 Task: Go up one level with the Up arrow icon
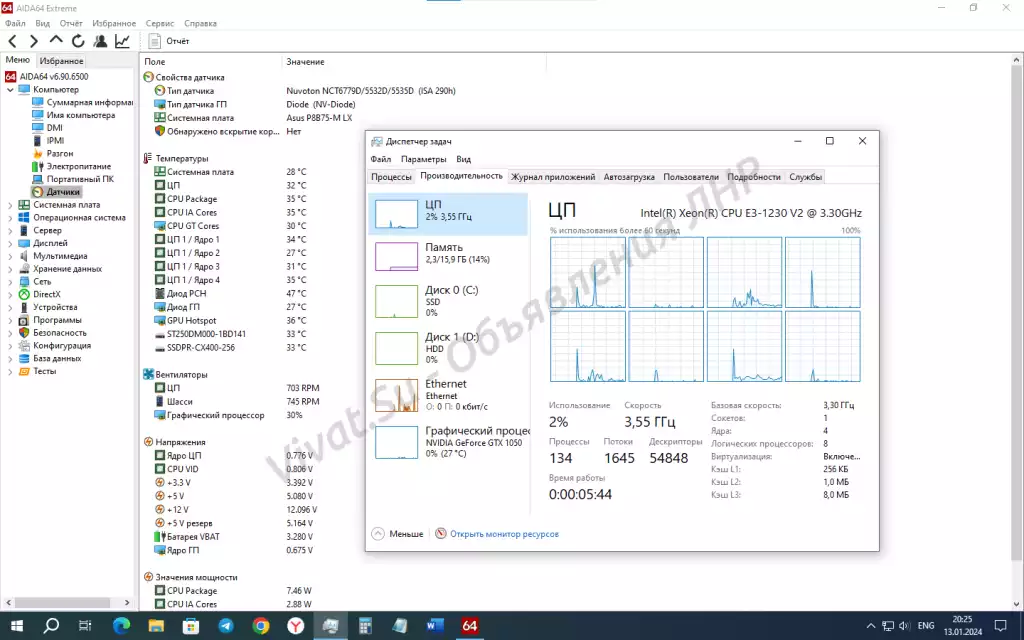point(56,41)
